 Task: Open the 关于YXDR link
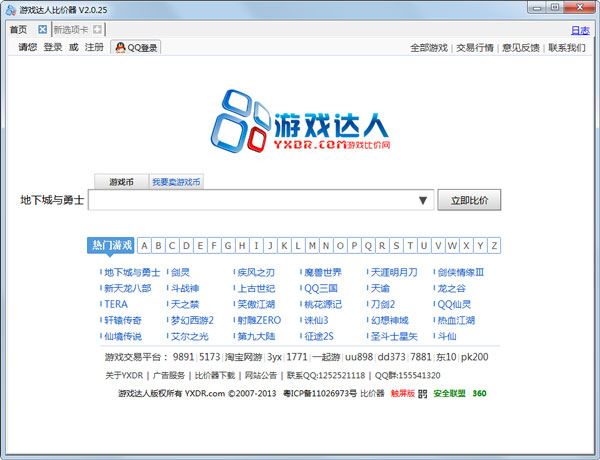(124, 375)
